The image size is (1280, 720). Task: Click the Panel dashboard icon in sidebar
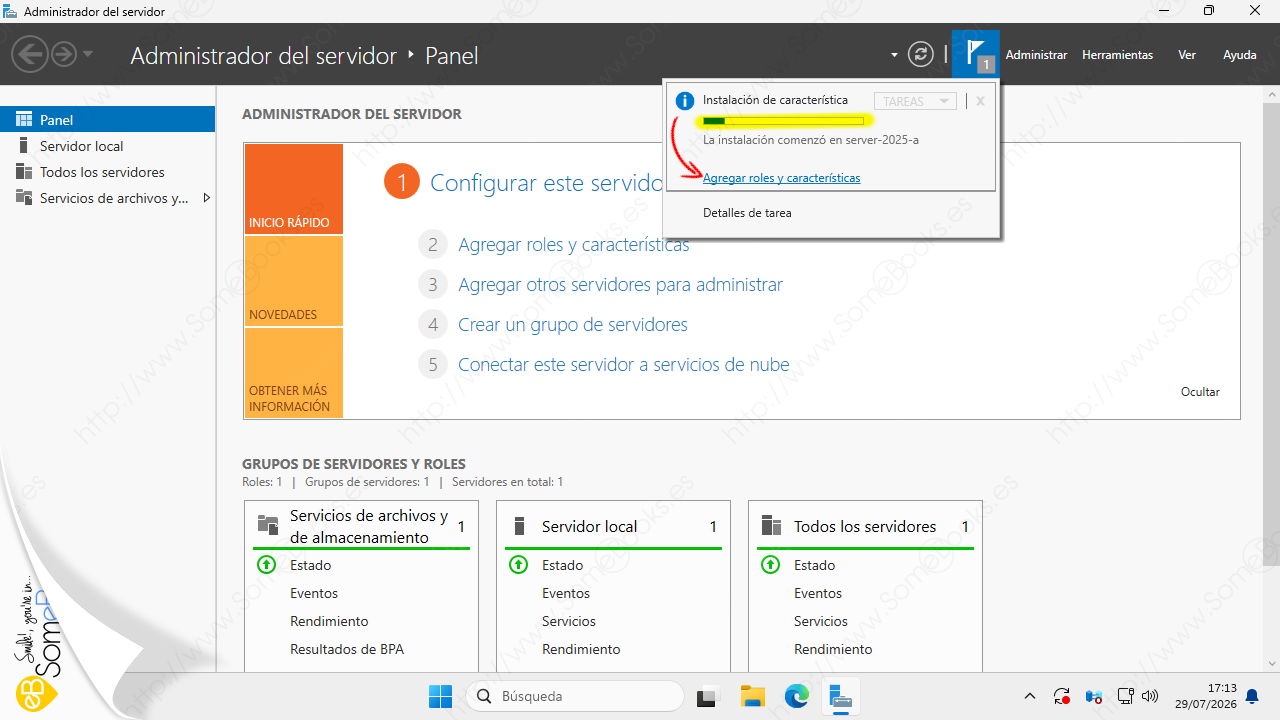tap(24, 120)
